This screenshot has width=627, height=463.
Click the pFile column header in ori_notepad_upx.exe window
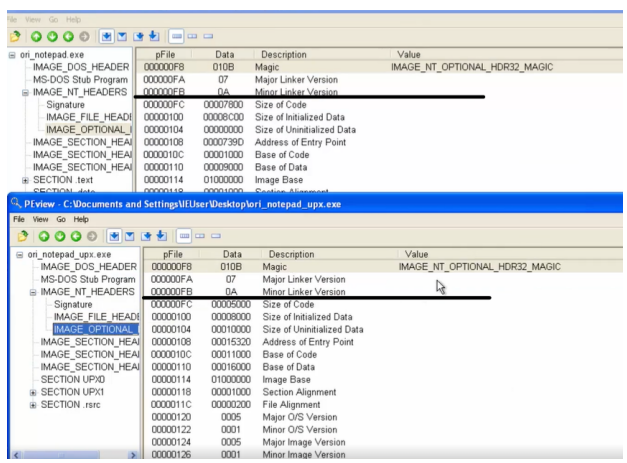point(173,254)
